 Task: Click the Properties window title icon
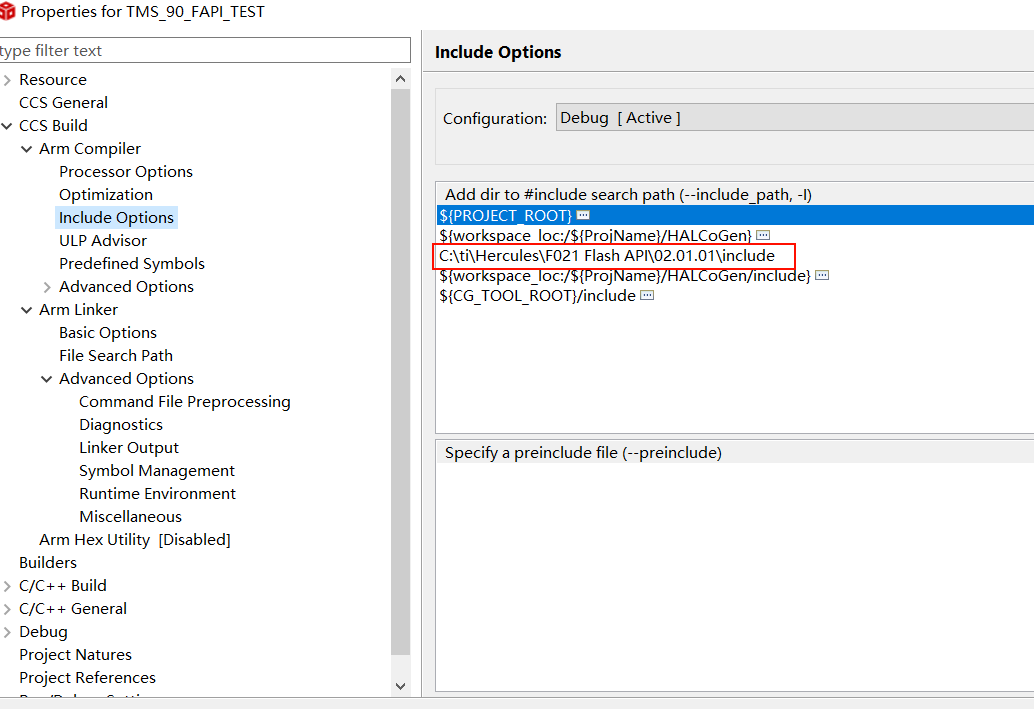8,12
